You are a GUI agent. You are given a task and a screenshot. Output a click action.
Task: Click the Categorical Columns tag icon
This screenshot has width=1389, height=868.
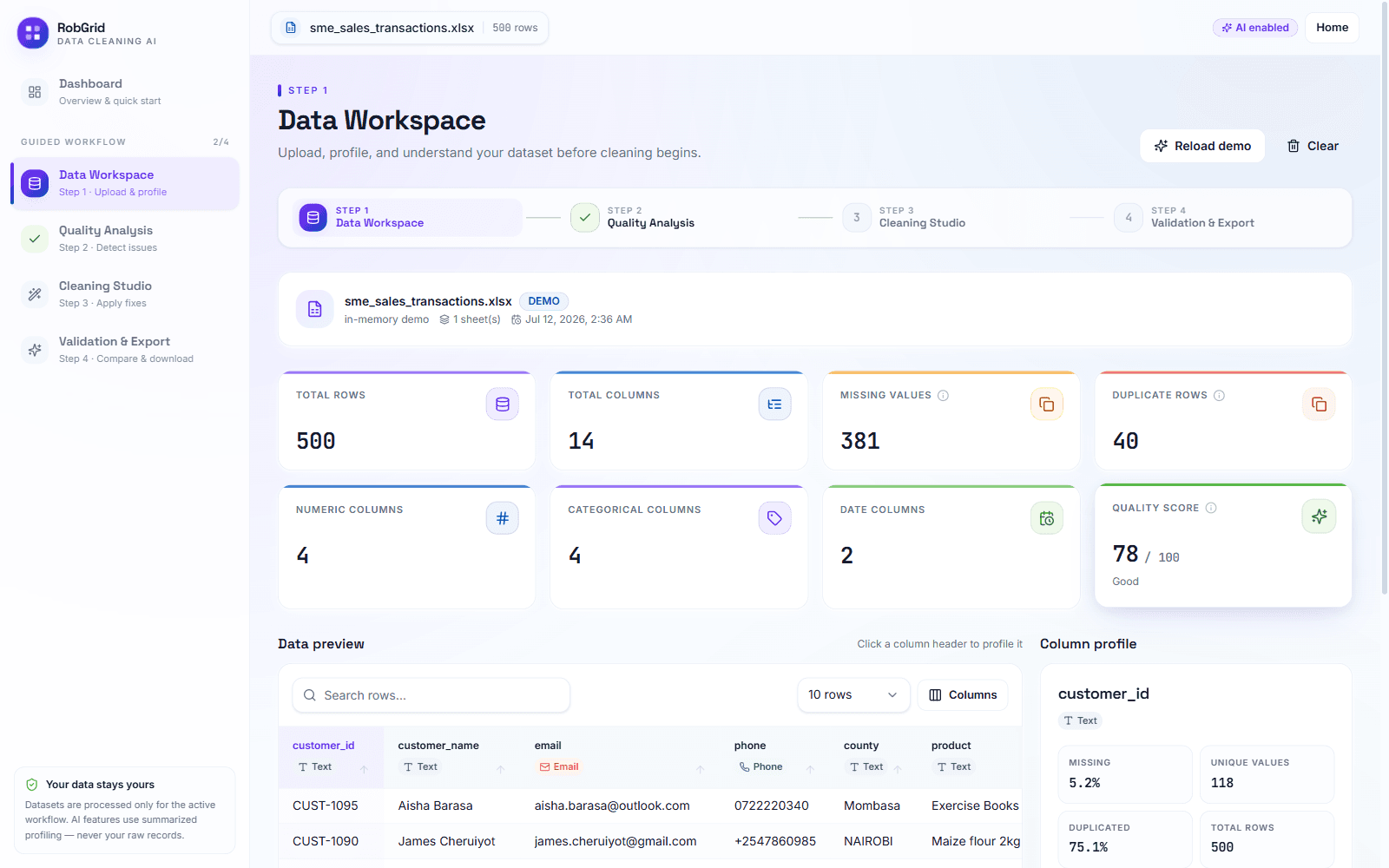774,518
